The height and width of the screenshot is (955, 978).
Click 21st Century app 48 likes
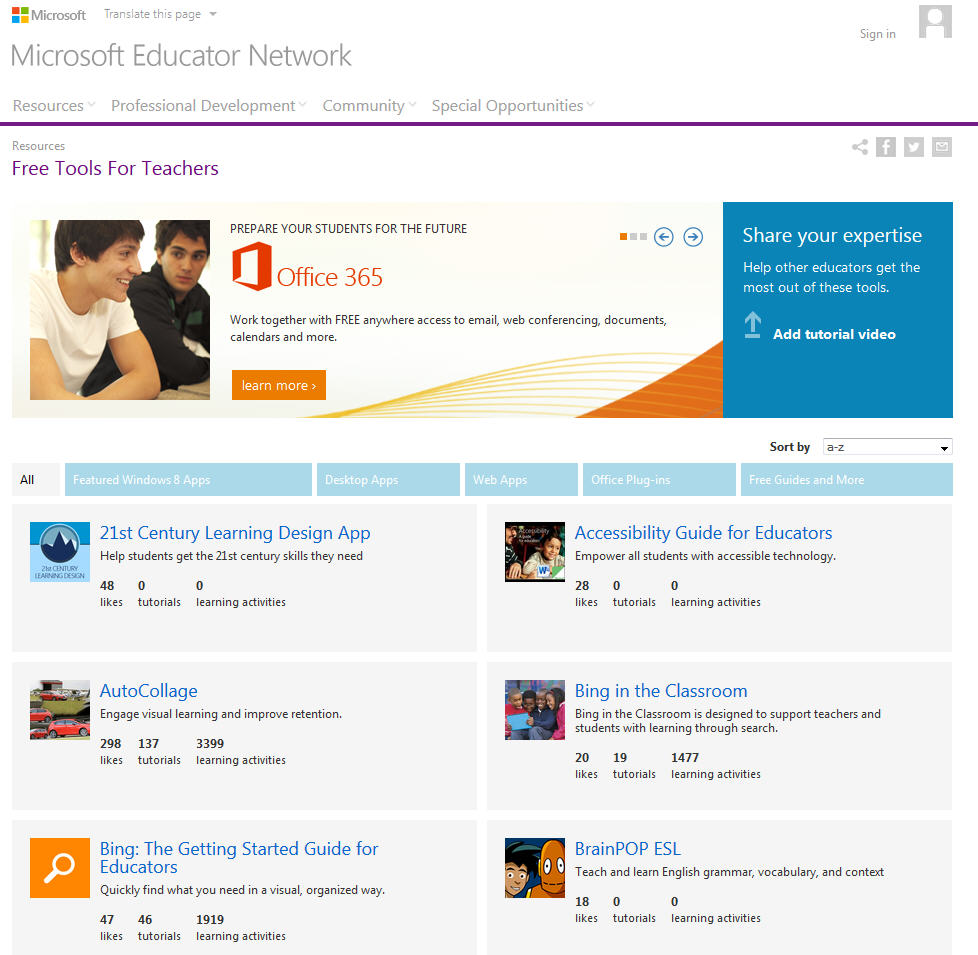tap(107, 586)
